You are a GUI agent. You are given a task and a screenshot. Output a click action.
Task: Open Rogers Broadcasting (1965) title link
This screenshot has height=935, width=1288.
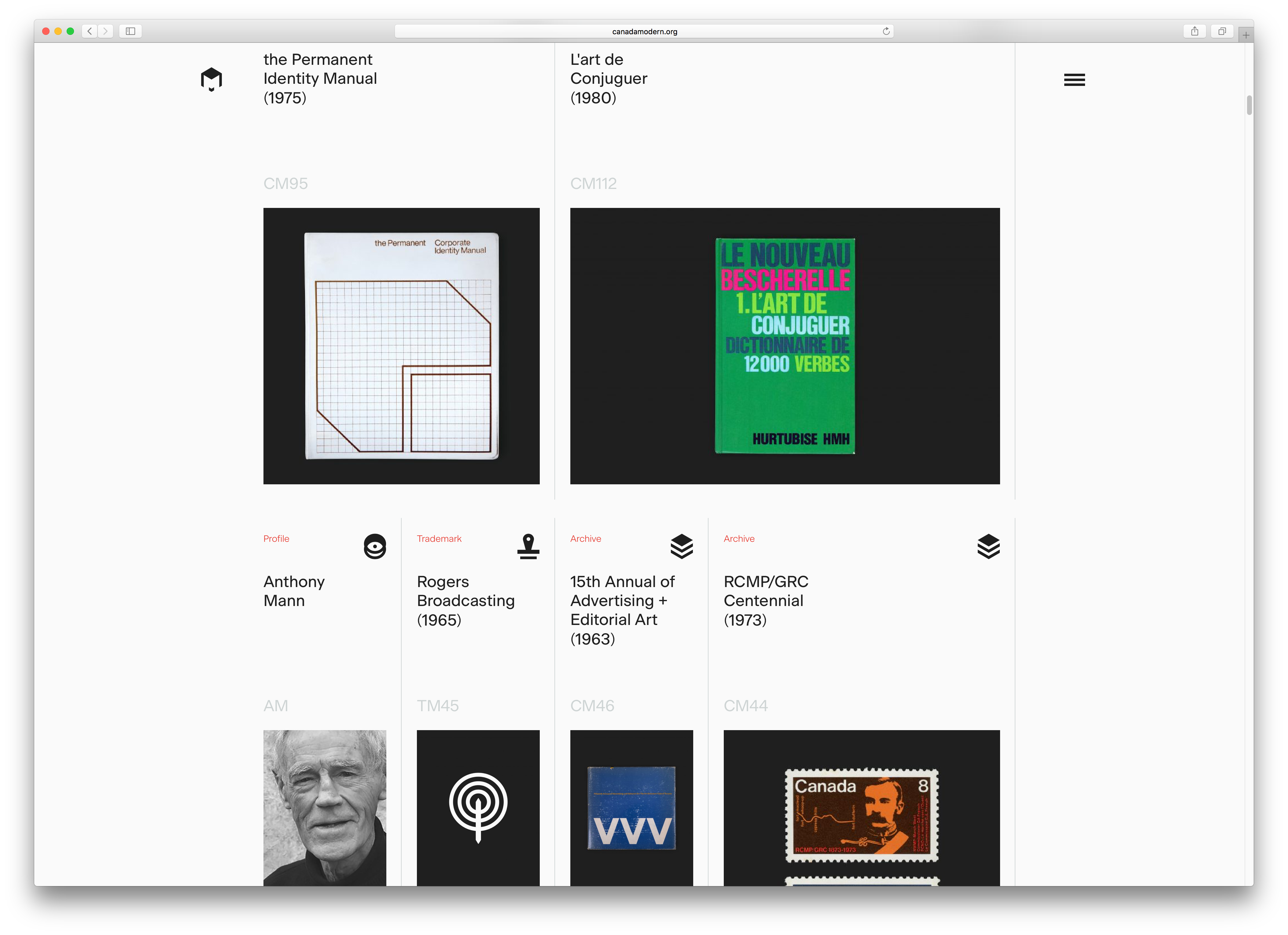pyautogui.click(x=466, y=601)
